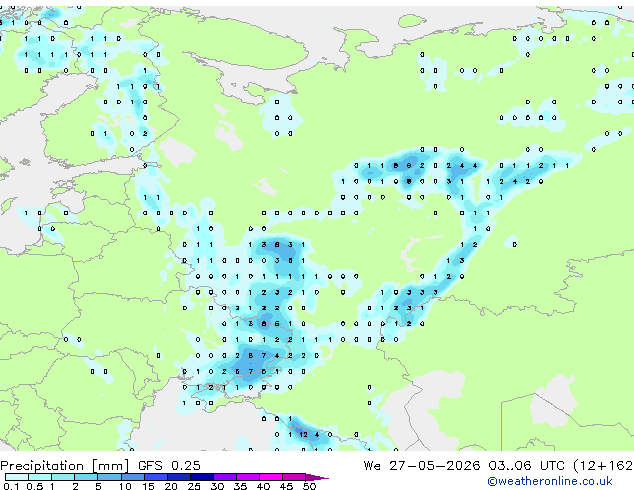
Task: Click the legend label '20'
Action: pos(171,486)
